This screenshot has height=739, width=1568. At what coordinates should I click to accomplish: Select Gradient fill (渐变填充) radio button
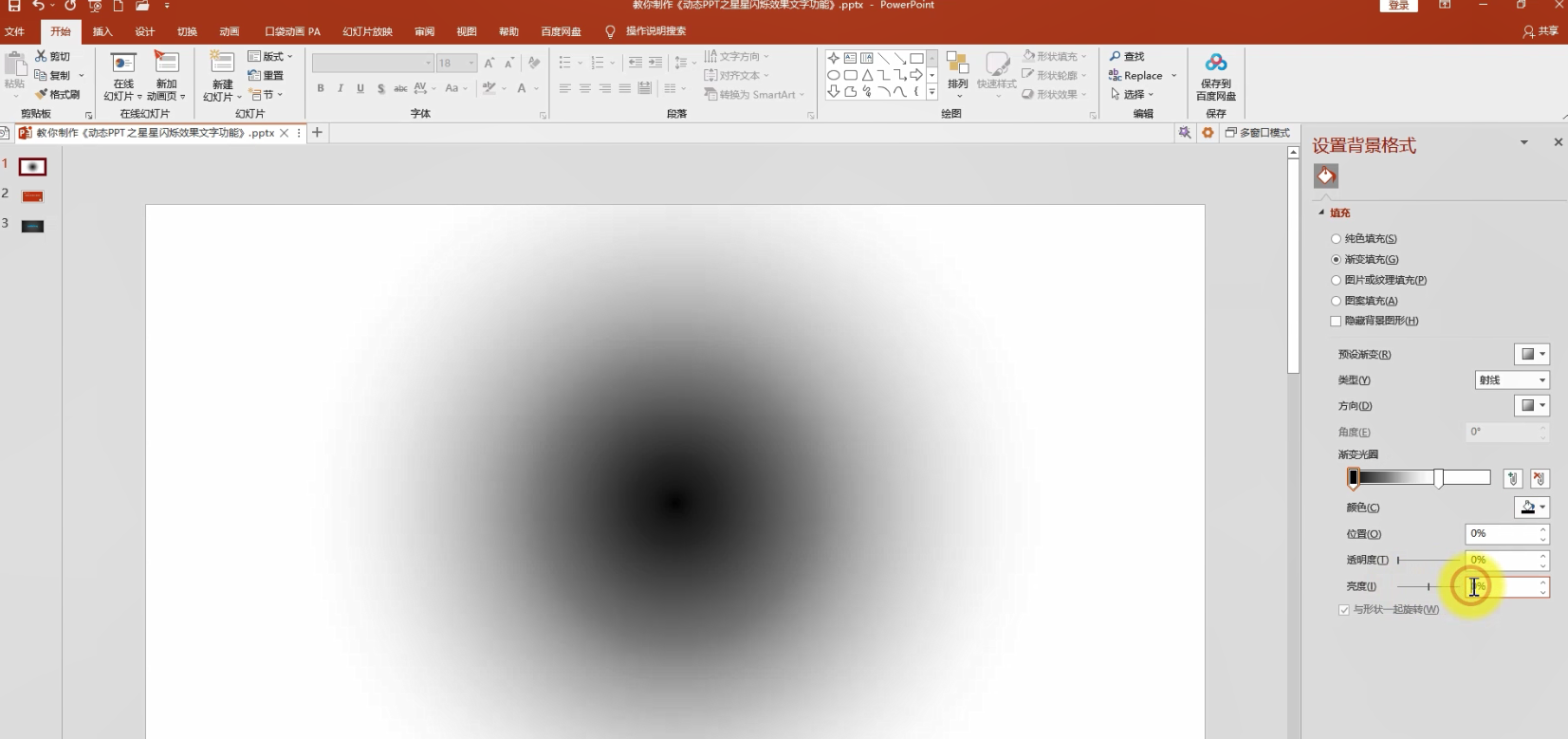point(1336,260)
